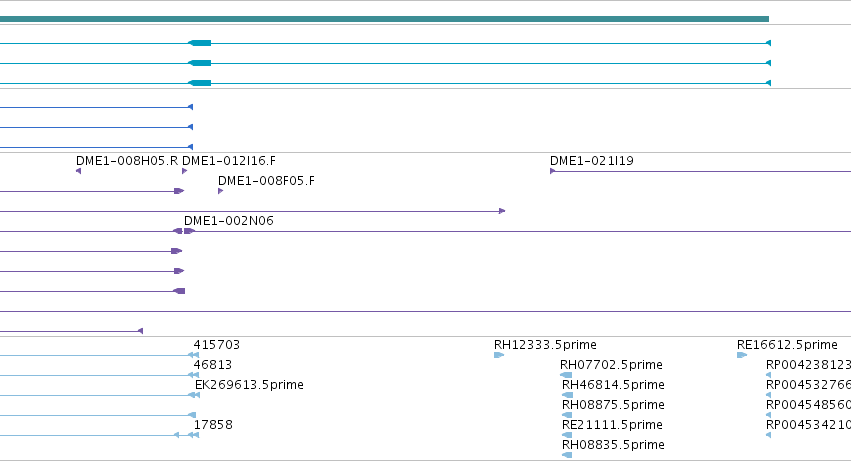Select the RP004238123 feature arrow

point(769,375)
